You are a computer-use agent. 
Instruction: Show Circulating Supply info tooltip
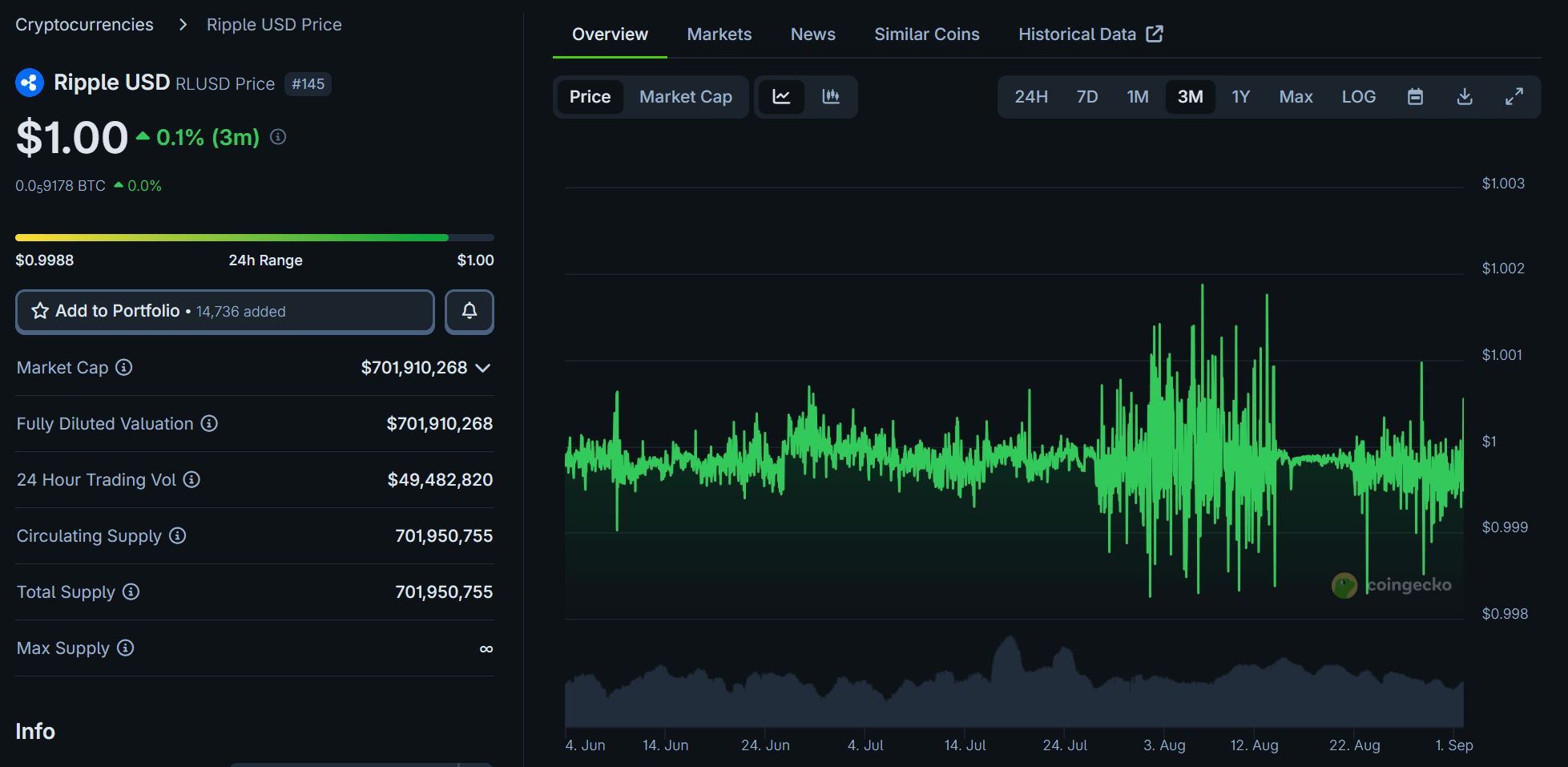point(178,535)
